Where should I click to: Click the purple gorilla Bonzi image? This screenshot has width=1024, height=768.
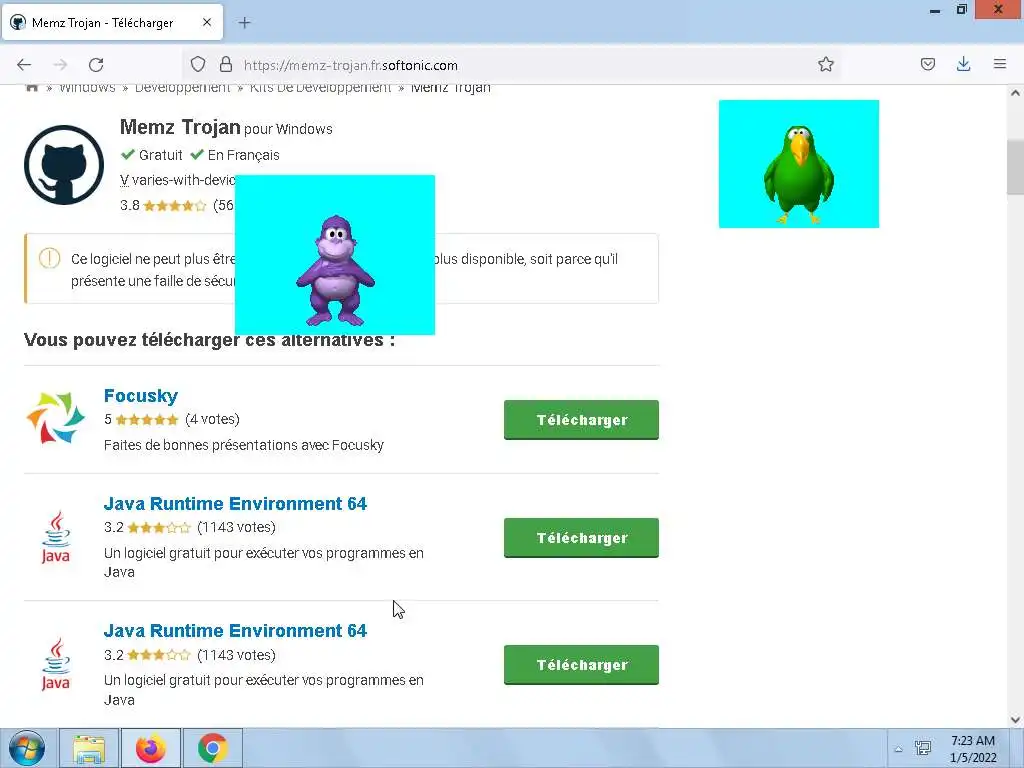click(334, 255)
